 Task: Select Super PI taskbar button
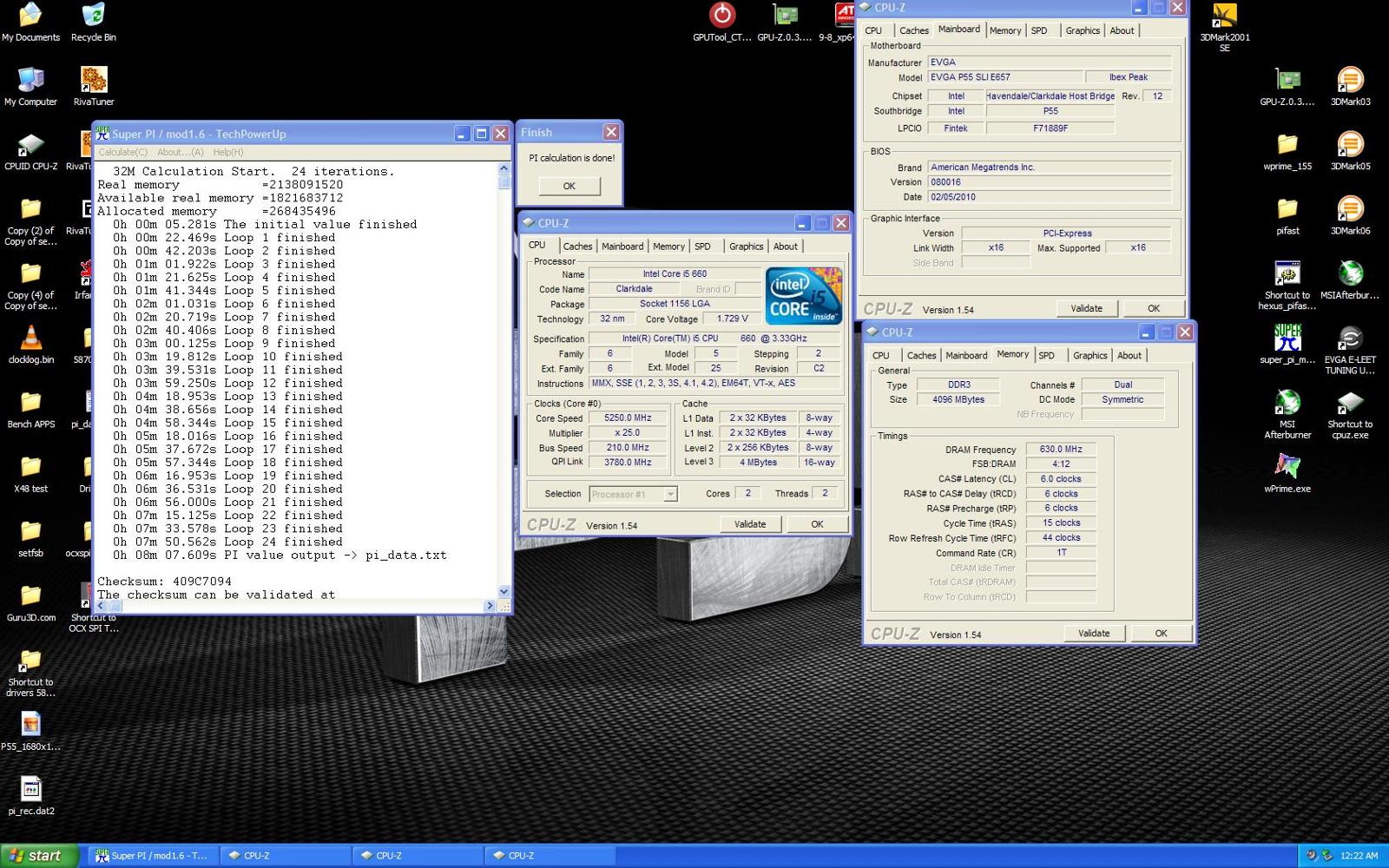[152, 856]
